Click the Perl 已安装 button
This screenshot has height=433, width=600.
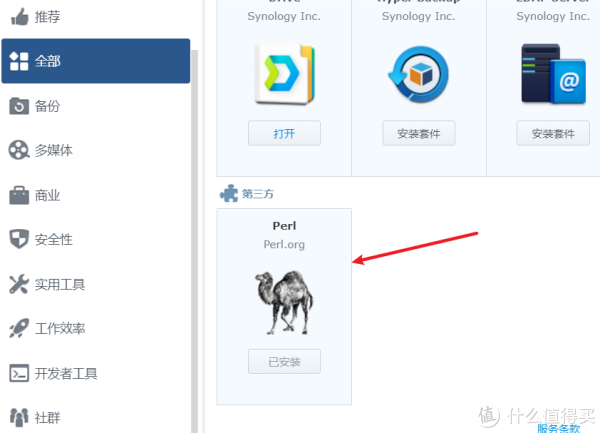tap(284, 361)
